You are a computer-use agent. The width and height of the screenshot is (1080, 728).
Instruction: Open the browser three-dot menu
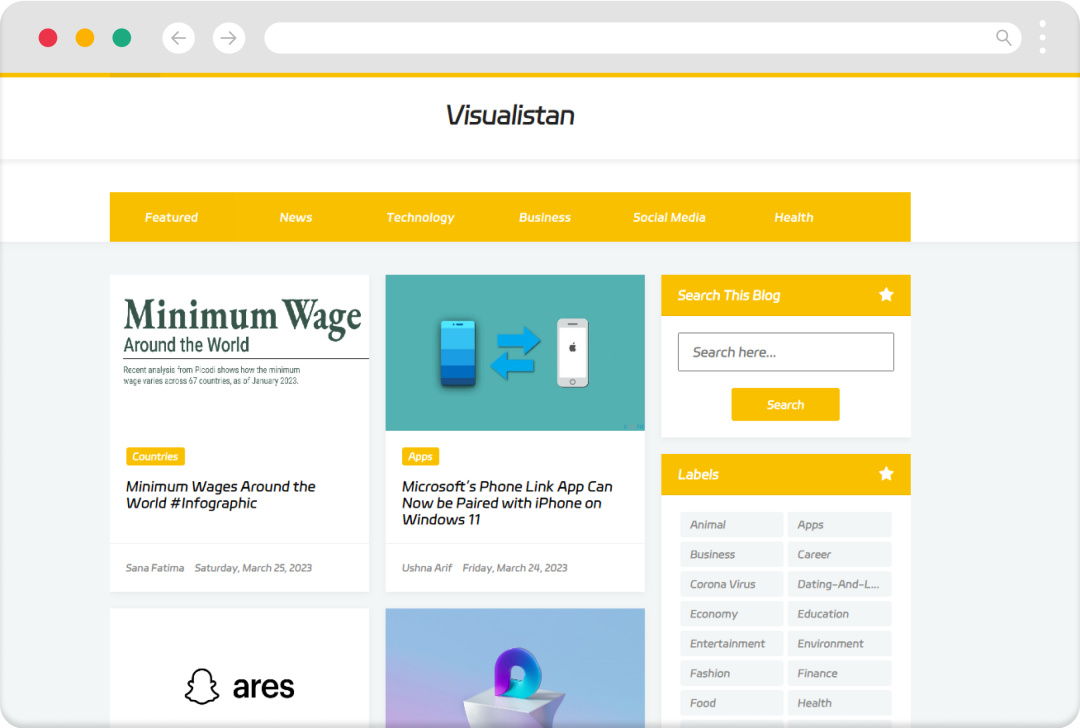1042,37
